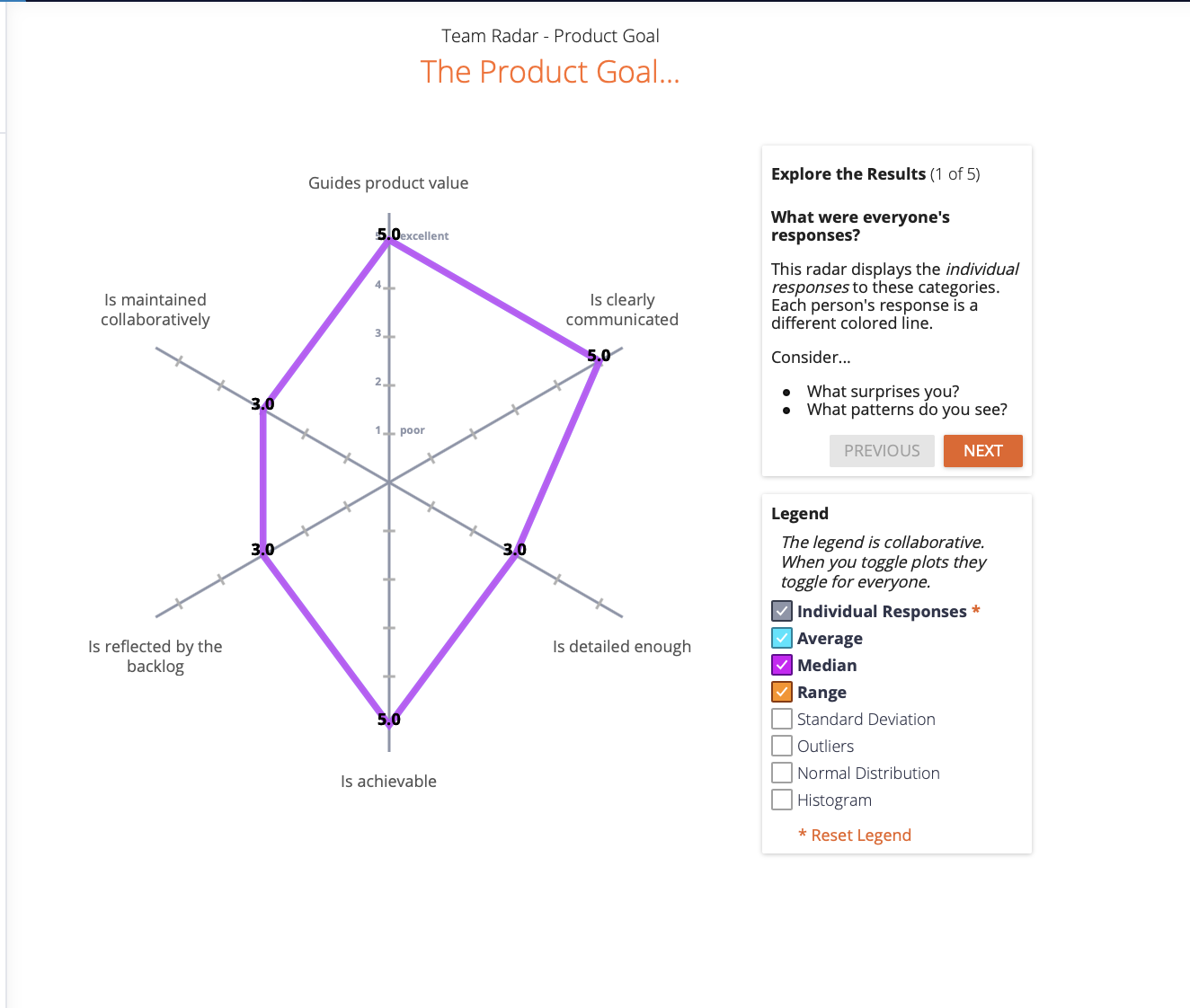Click the Is detailed enough axis label

621,646
